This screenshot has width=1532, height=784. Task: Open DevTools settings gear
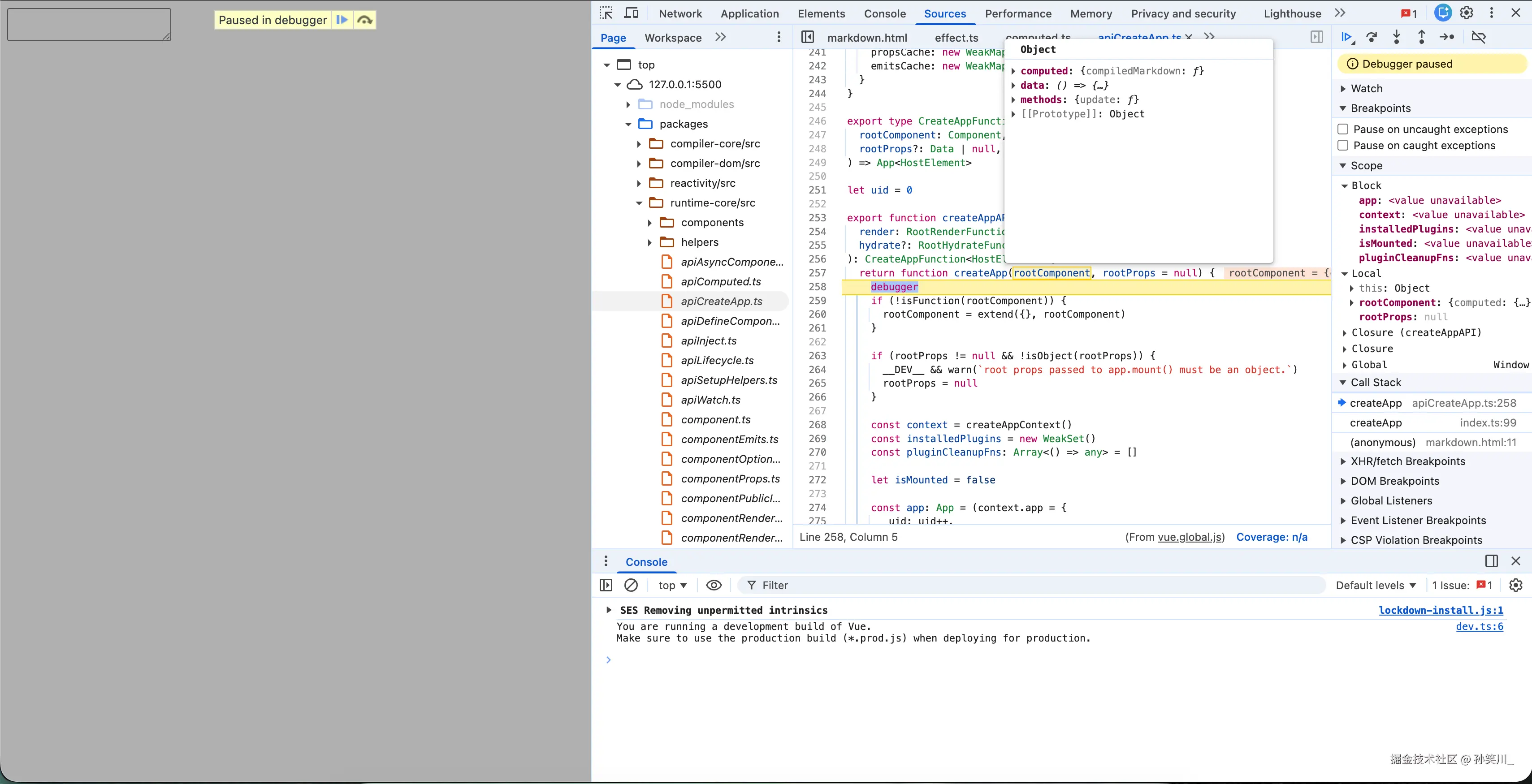[x=1466, y=13]
